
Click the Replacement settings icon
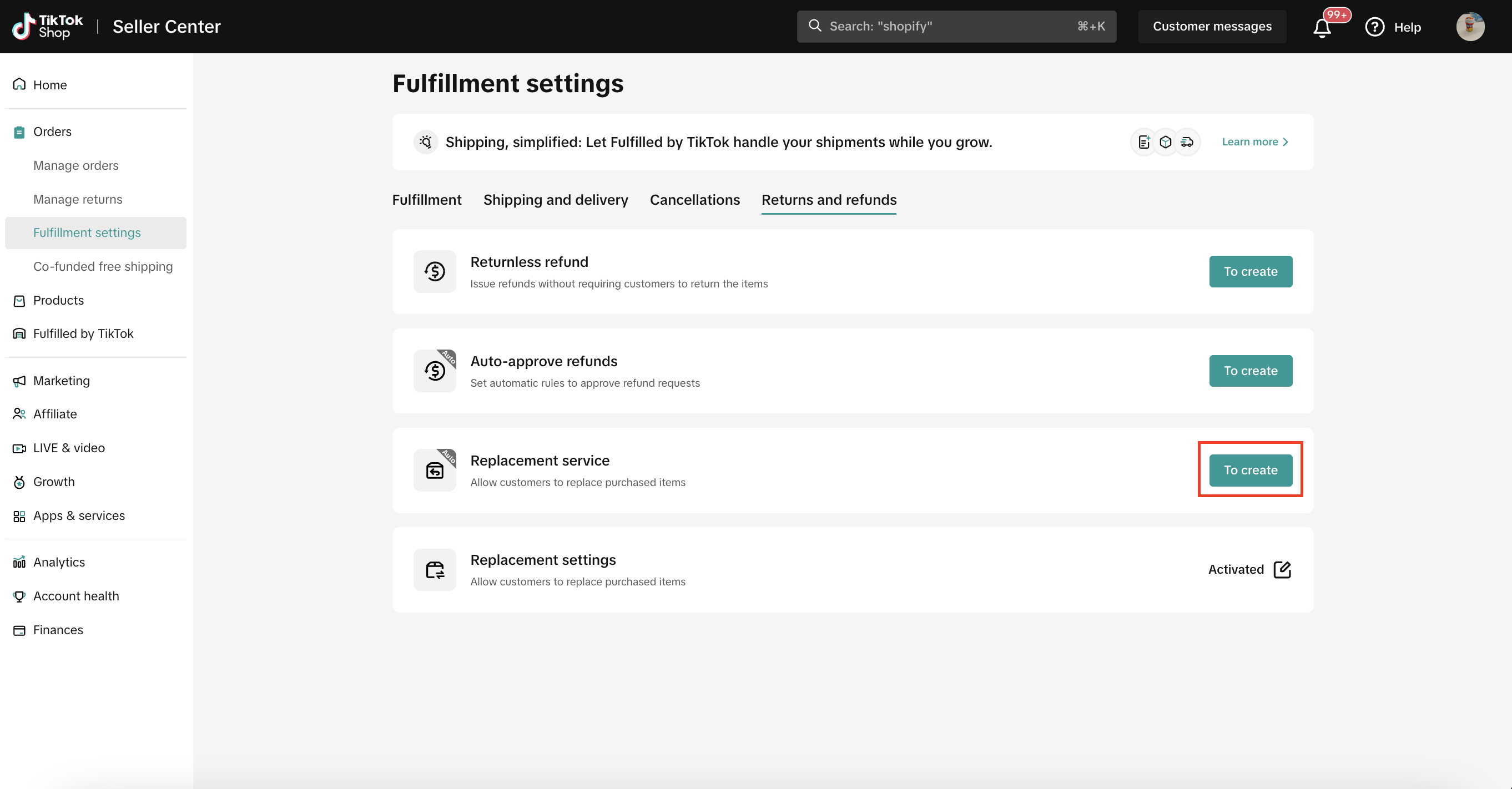(x=435, y=570)
